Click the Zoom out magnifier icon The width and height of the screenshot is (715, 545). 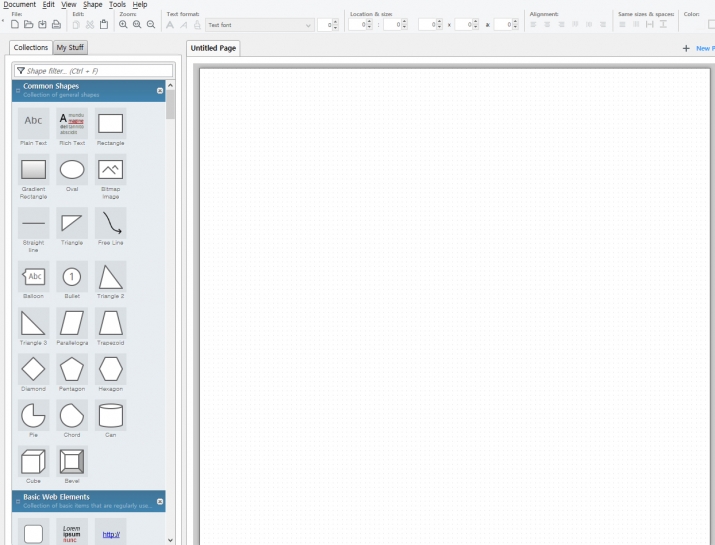pos(151,25)
